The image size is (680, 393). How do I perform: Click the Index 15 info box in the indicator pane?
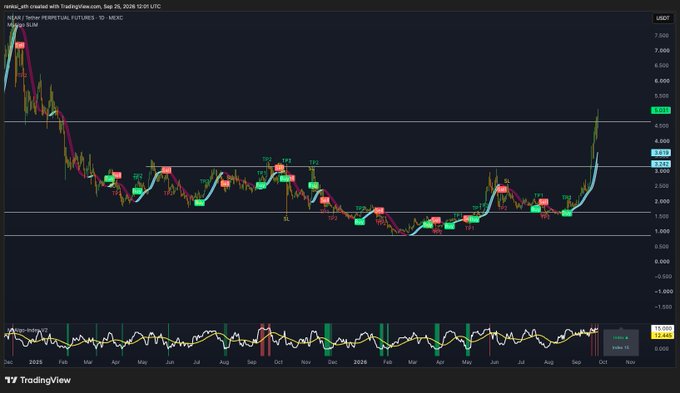(621, 343)
